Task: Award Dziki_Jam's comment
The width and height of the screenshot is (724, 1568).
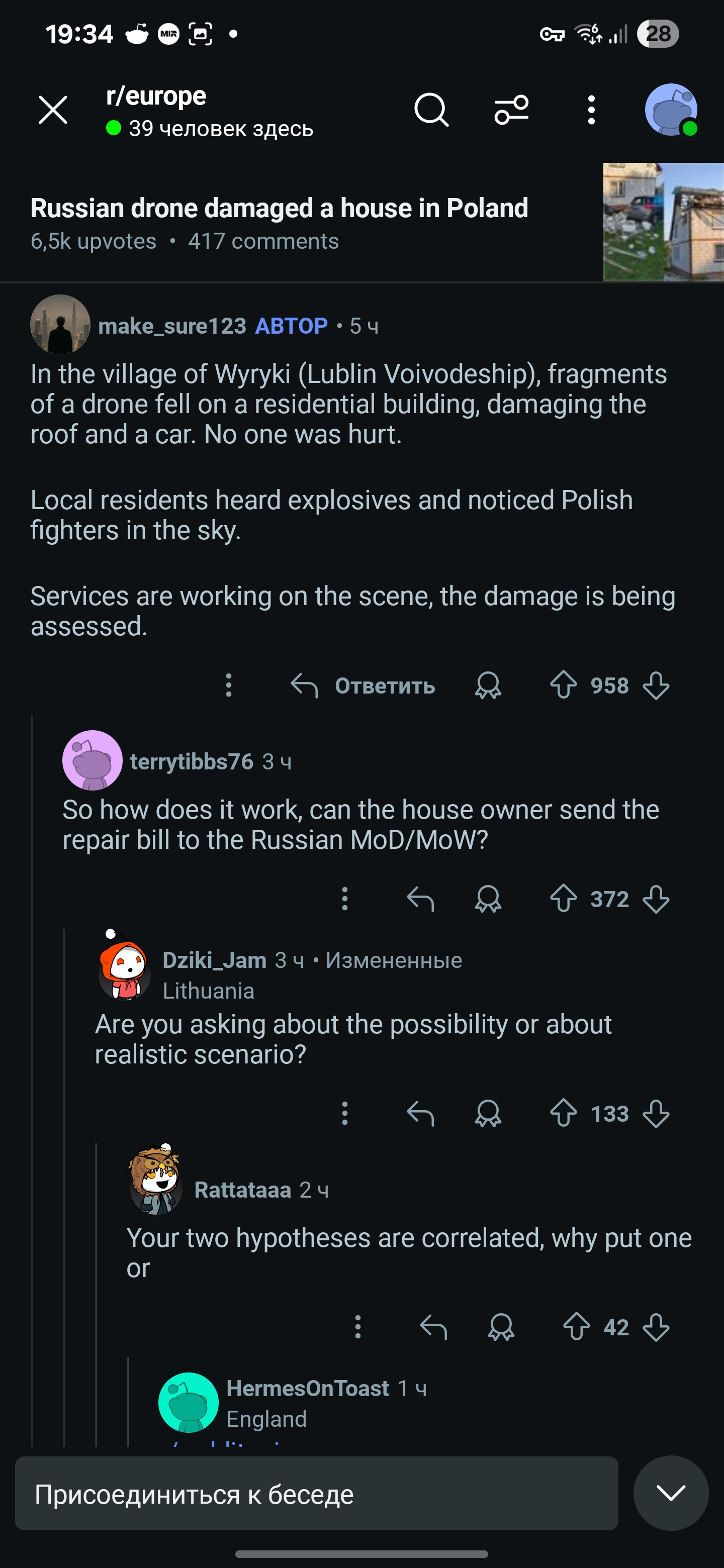Action: coord(488,1114)
